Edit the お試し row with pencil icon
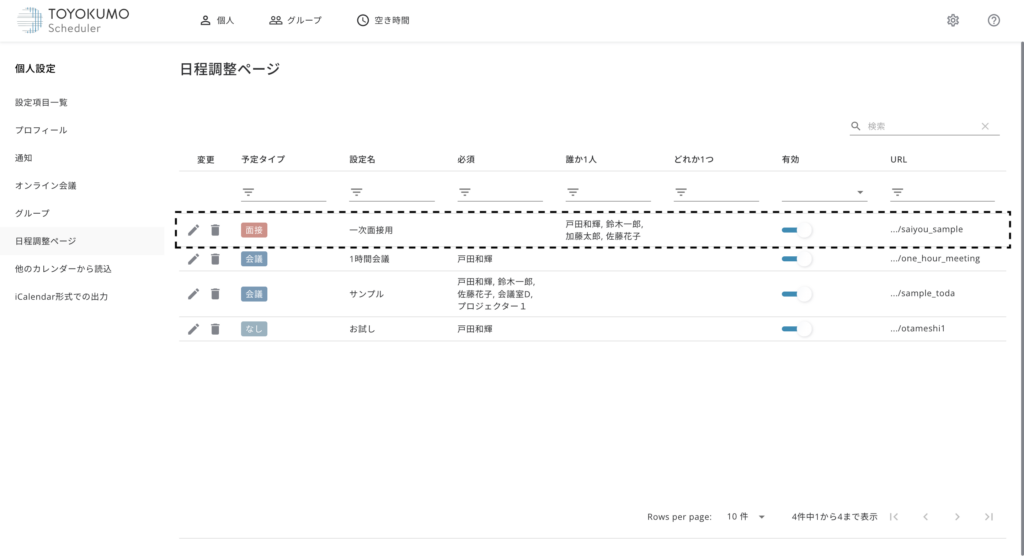 pyautogui.click(x=193, y=329)
